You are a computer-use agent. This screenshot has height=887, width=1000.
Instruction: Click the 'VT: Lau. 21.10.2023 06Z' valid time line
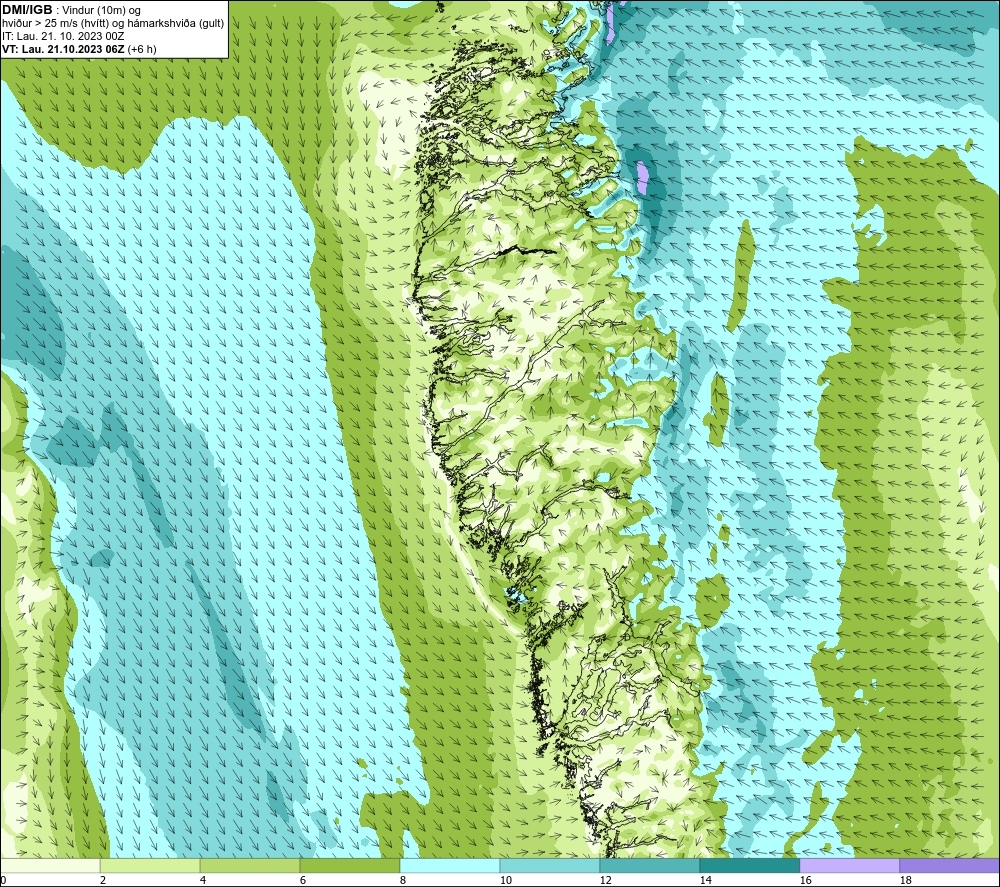(79, 49)
